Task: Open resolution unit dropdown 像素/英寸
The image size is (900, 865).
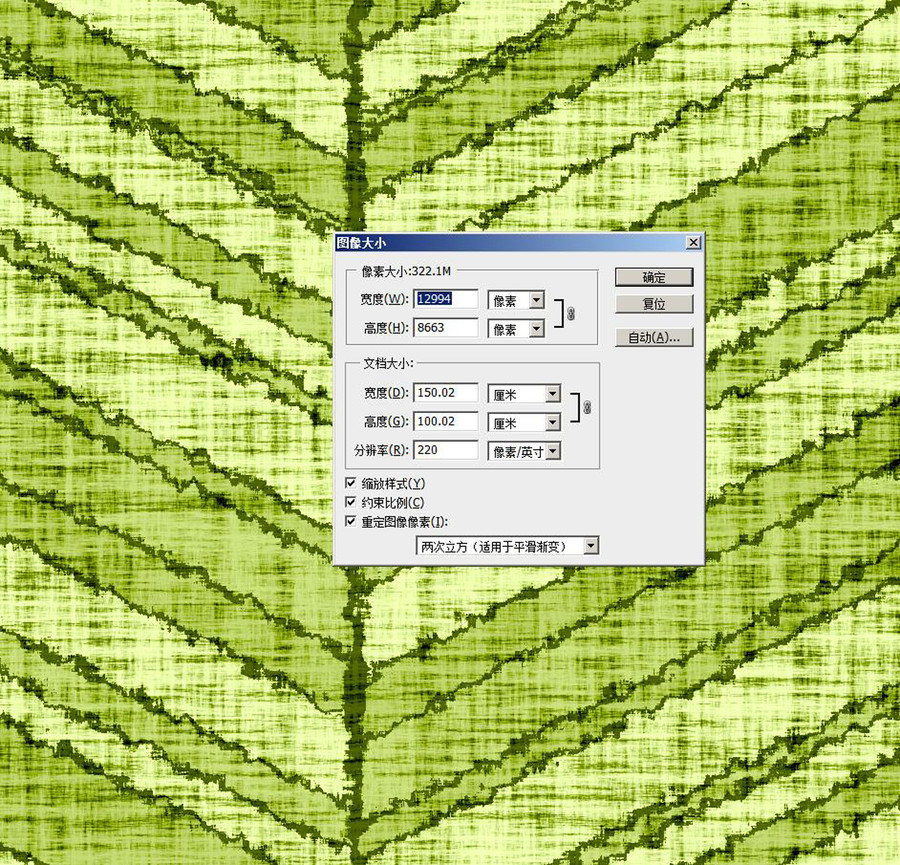Action: pos(523,452)
